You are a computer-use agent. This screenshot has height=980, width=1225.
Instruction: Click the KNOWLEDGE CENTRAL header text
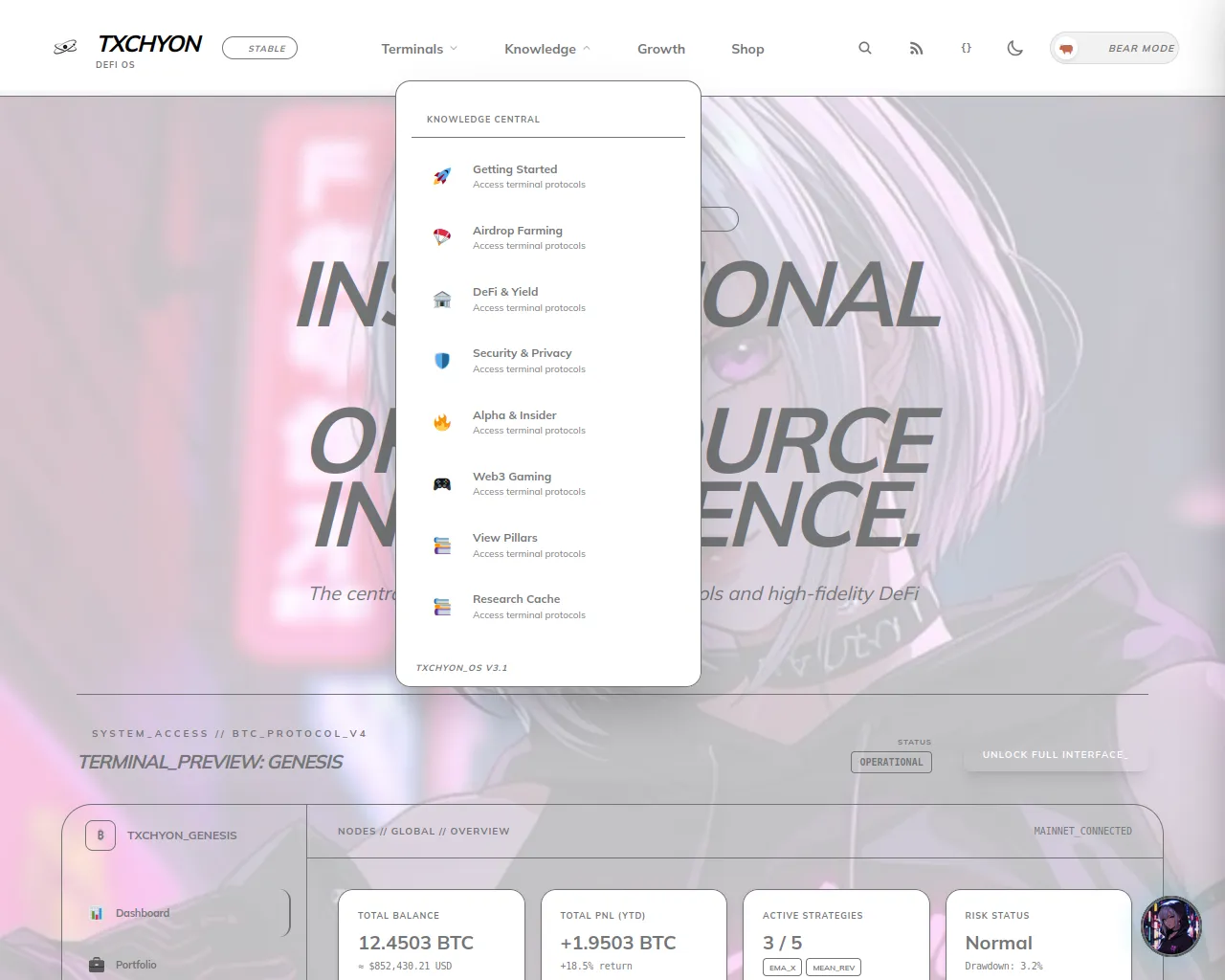tap(483, 120)
